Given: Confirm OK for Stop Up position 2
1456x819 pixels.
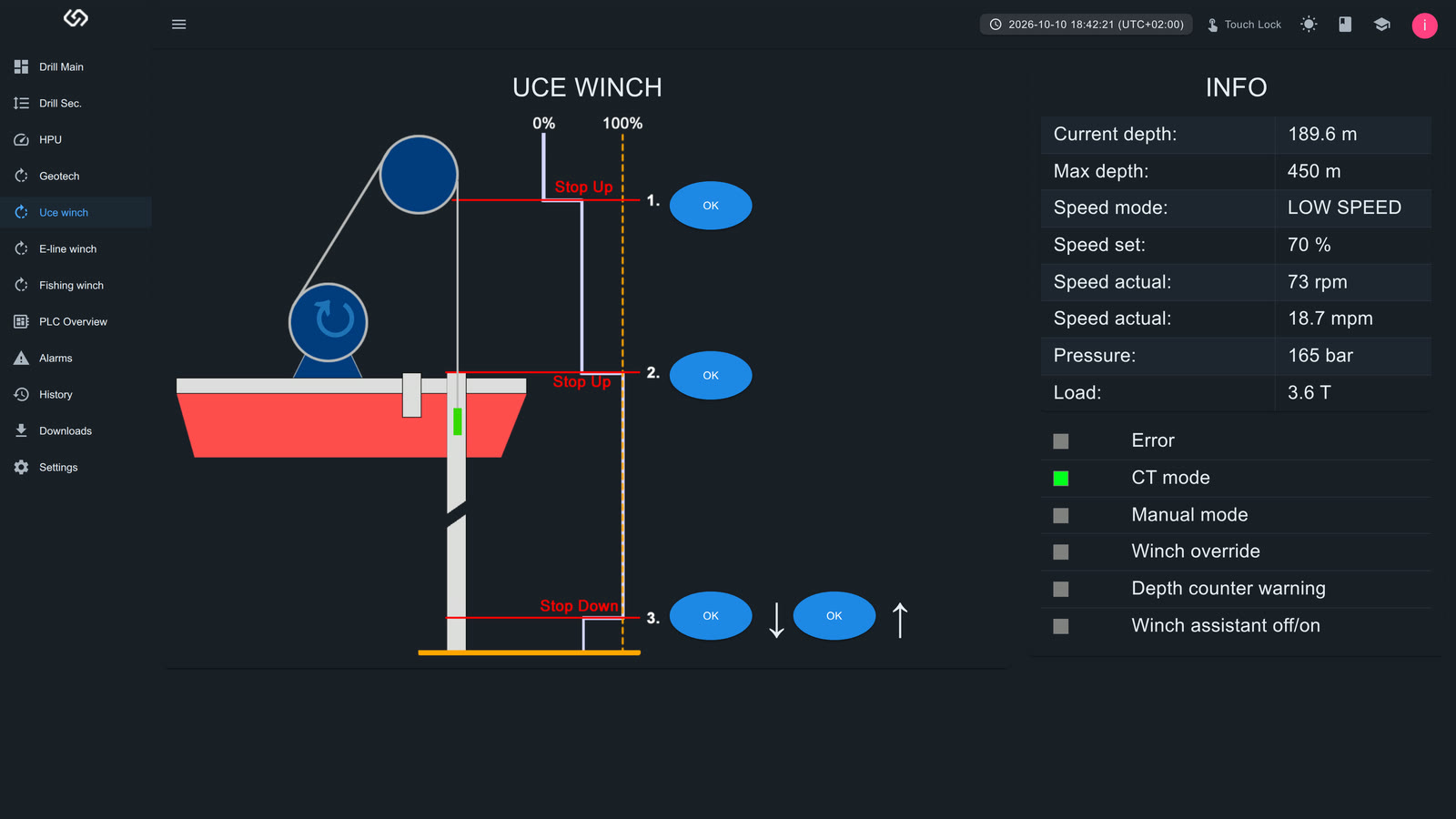Looking at the screenshot, I should [711, 375].
